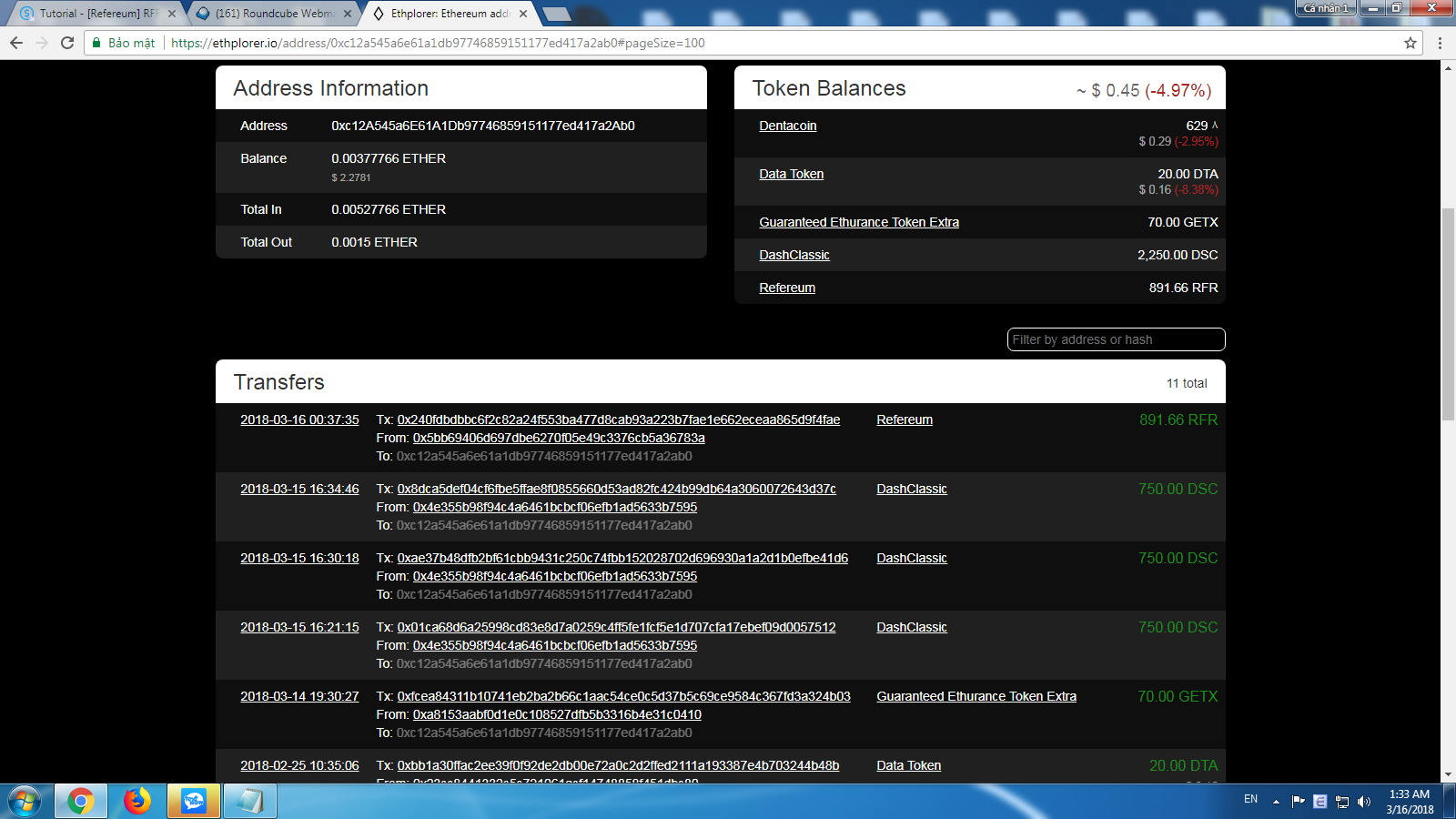Viewport: 1456px width, 819px height.
Task: Open the 2018-03-16 00:37:35 transfer date
Action: 299,420
